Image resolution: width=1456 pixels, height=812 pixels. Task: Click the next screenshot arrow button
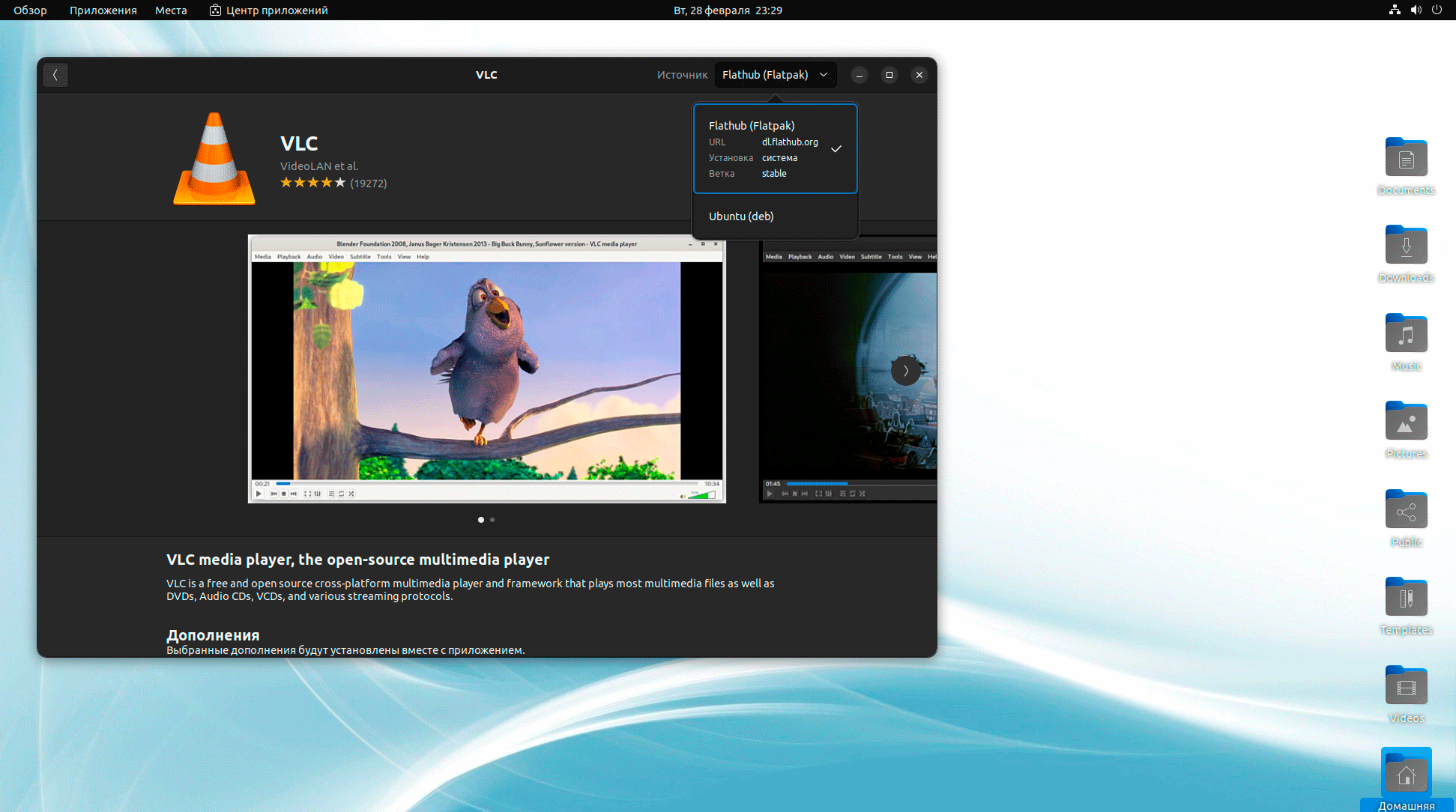[905, 371]
